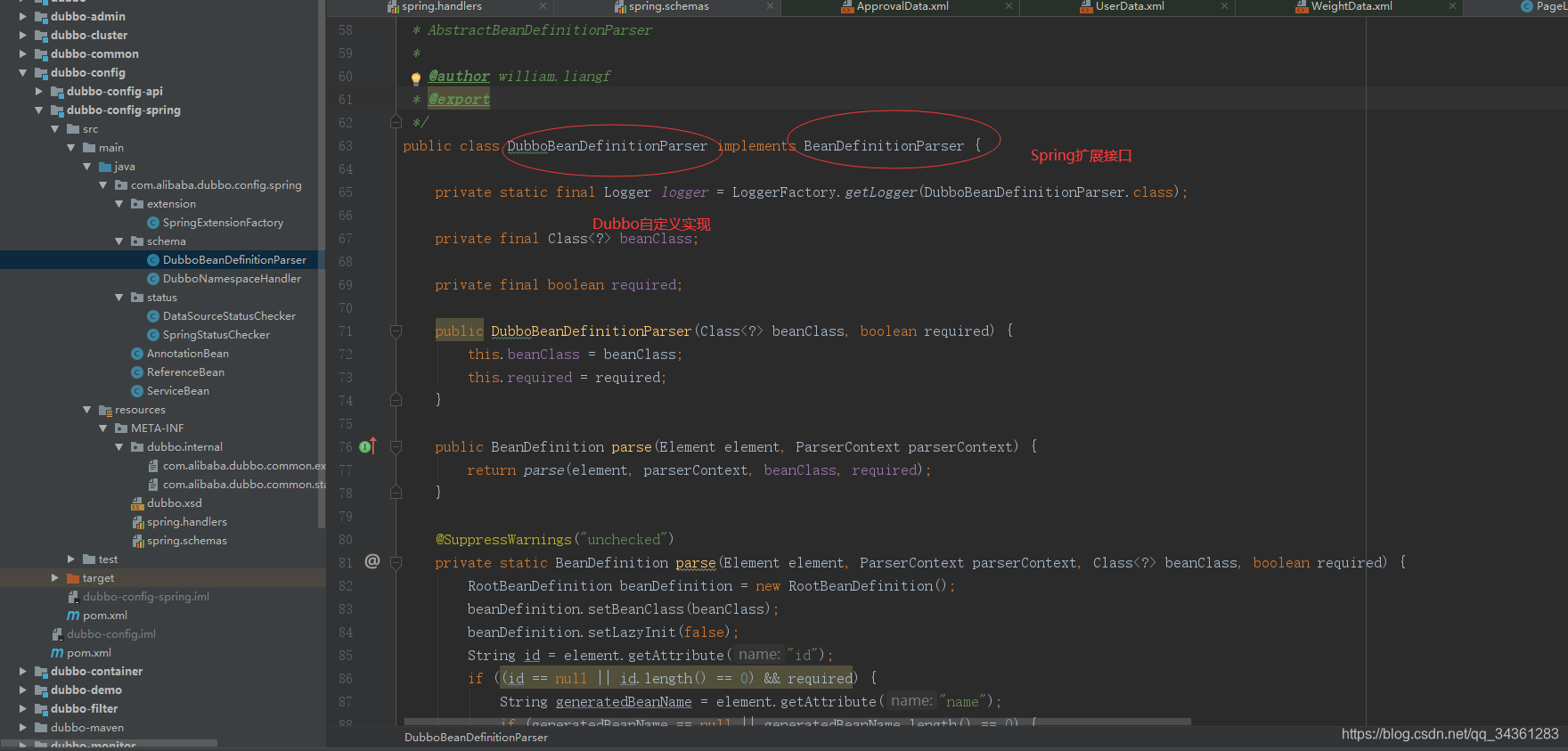Select the com.alibaba.dubbo.config.spring package

(216, 185)
